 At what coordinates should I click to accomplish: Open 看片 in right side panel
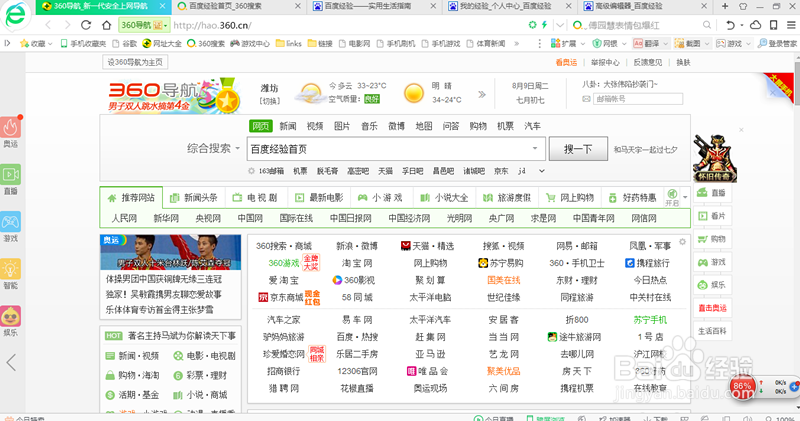click(x=712, y=216)
